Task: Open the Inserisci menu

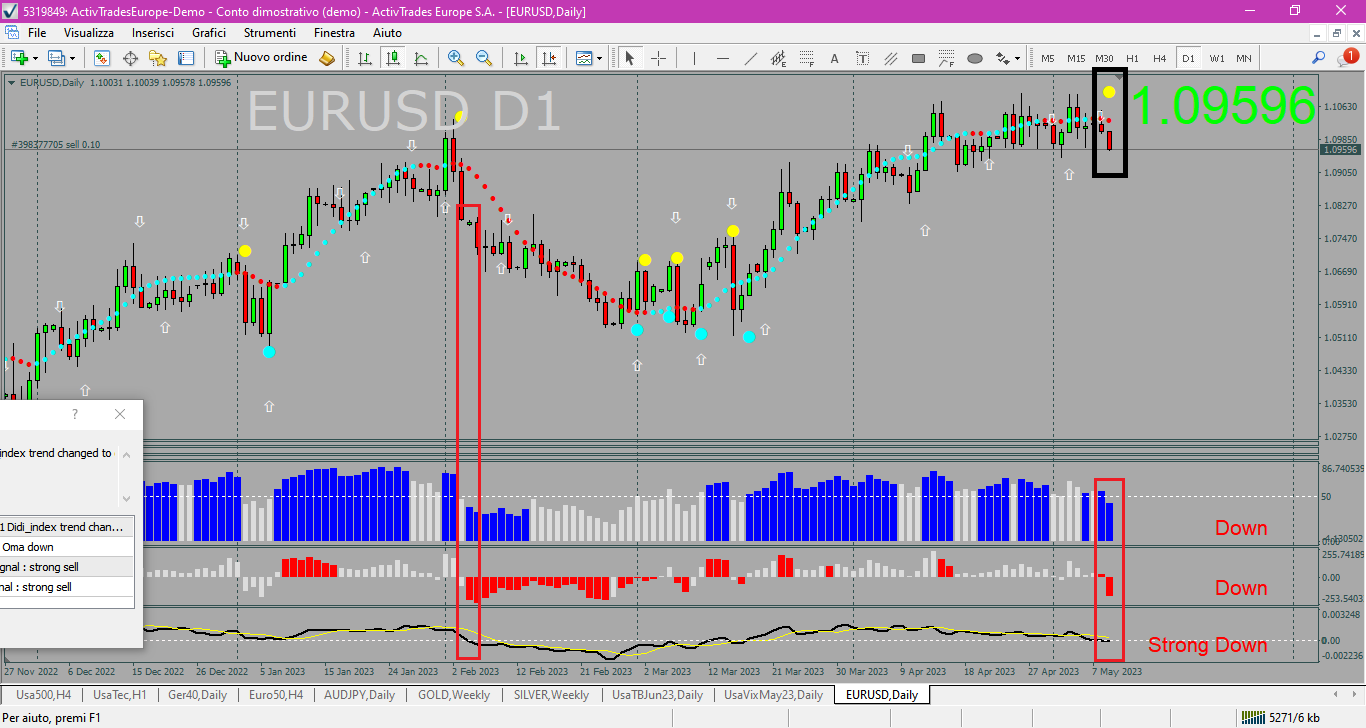Action: point(153,33)
